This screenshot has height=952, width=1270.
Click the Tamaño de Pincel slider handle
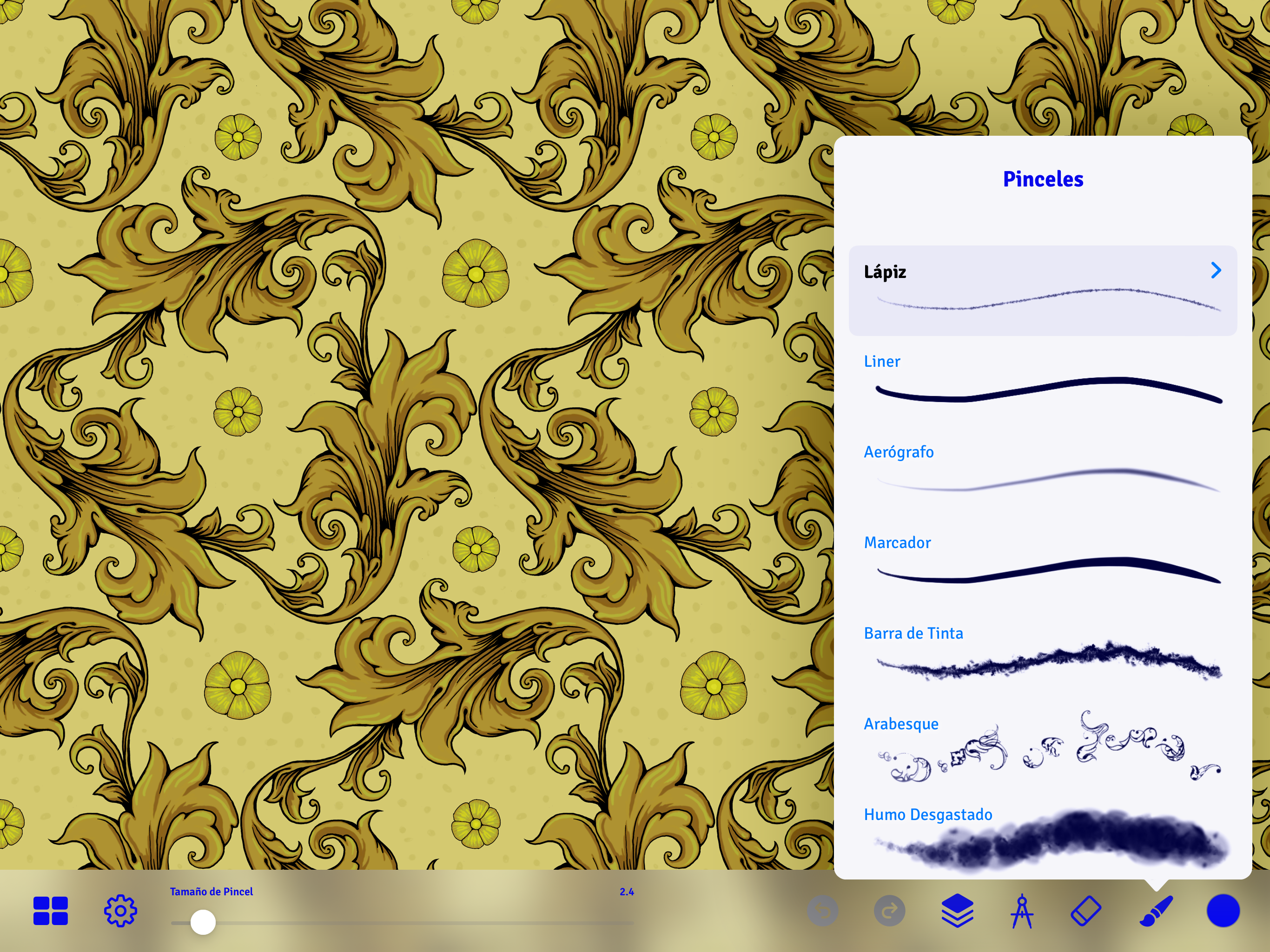point(203,922)
